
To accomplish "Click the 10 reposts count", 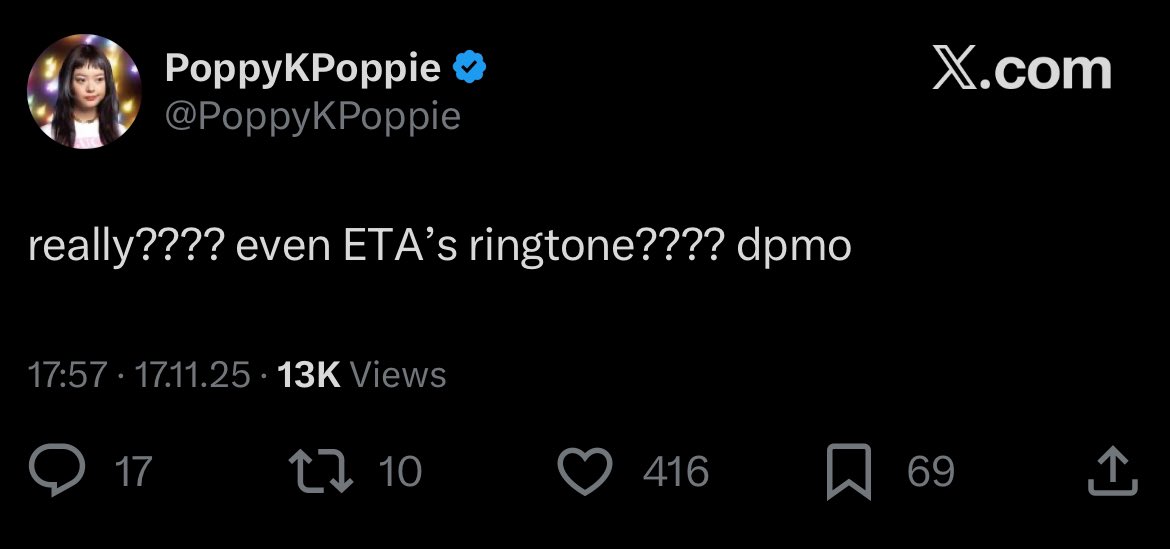I will click(400, 472).
